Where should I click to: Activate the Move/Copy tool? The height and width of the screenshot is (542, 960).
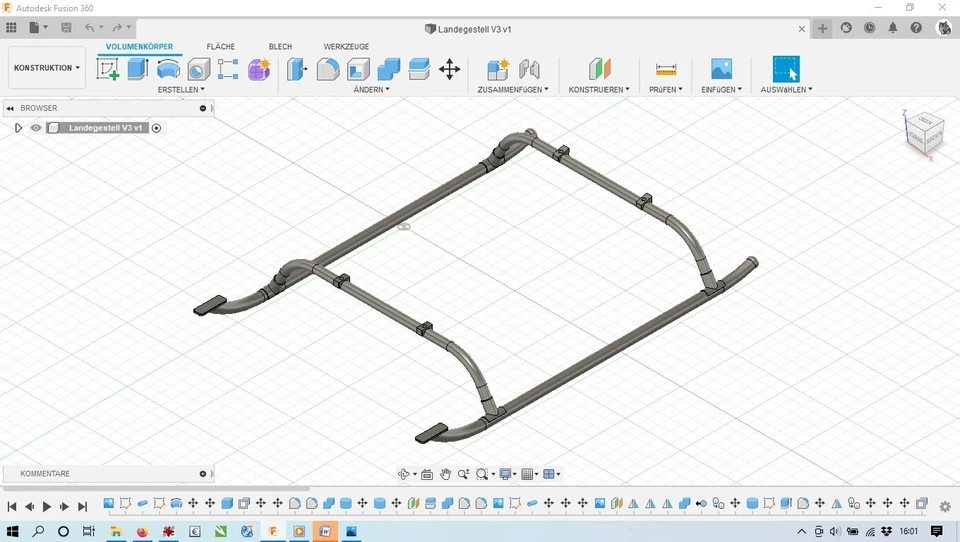449,69
